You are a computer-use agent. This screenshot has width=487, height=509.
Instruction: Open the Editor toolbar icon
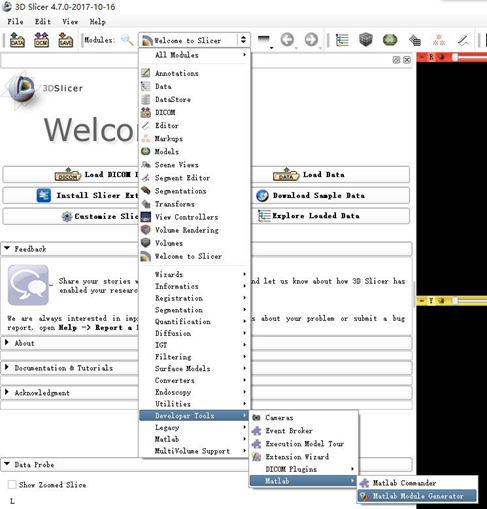pos(463,40)
